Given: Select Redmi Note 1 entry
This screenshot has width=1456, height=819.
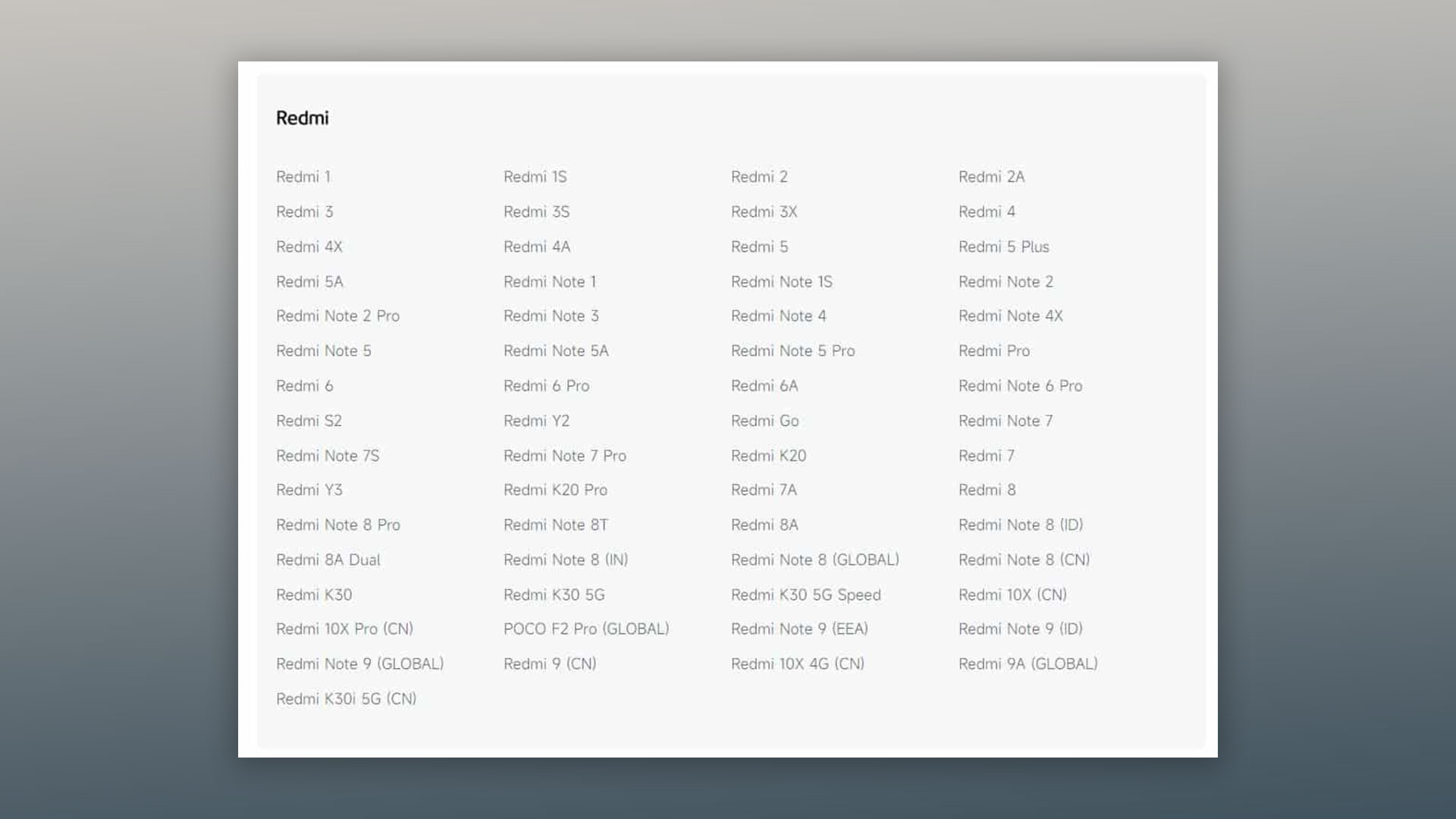Looking at the screenshot, I should point(550,281).
